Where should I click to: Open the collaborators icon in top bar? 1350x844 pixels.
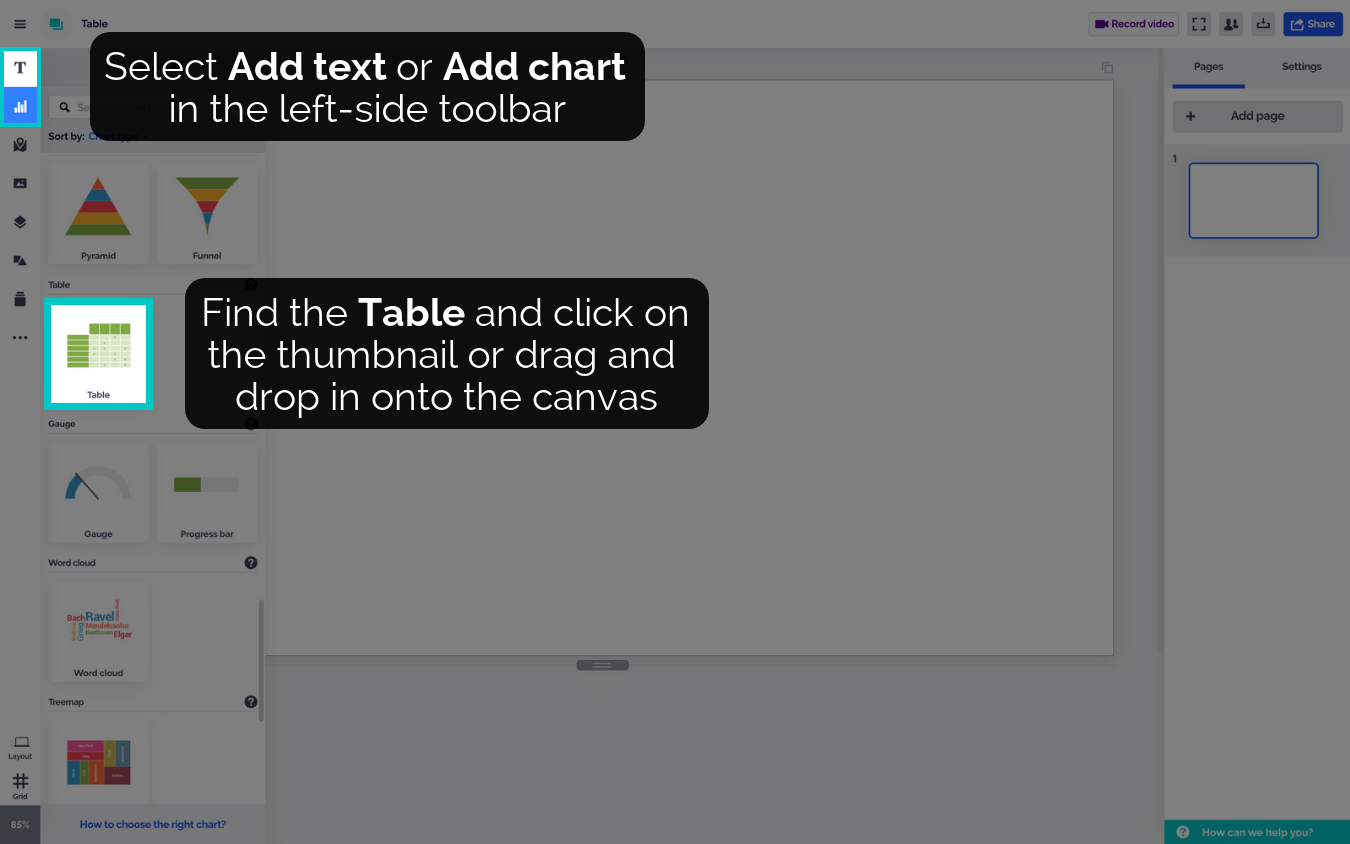coord(1231,24)
